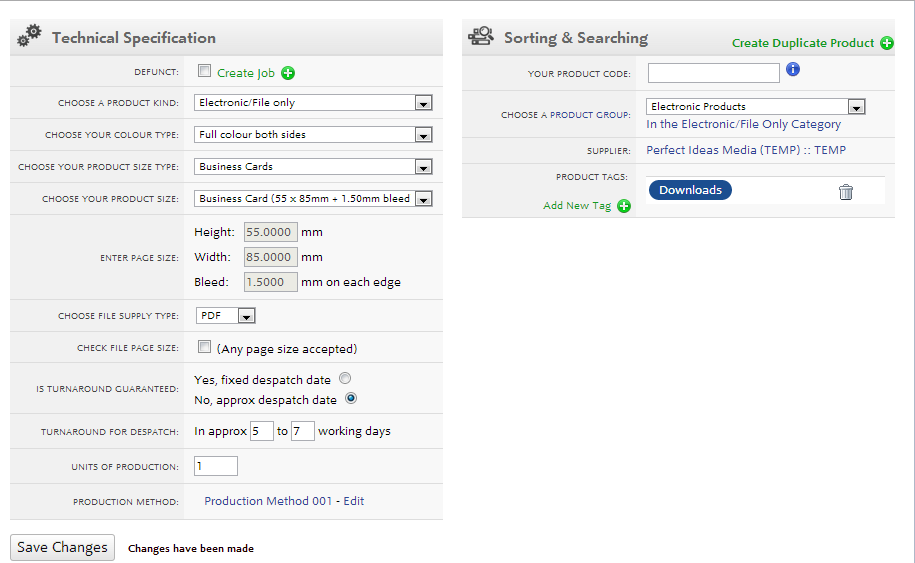The height and width of the screenshot is (563, 915).
Task: Click the gears icon in Technical Specification header
Action: point(29,36)
